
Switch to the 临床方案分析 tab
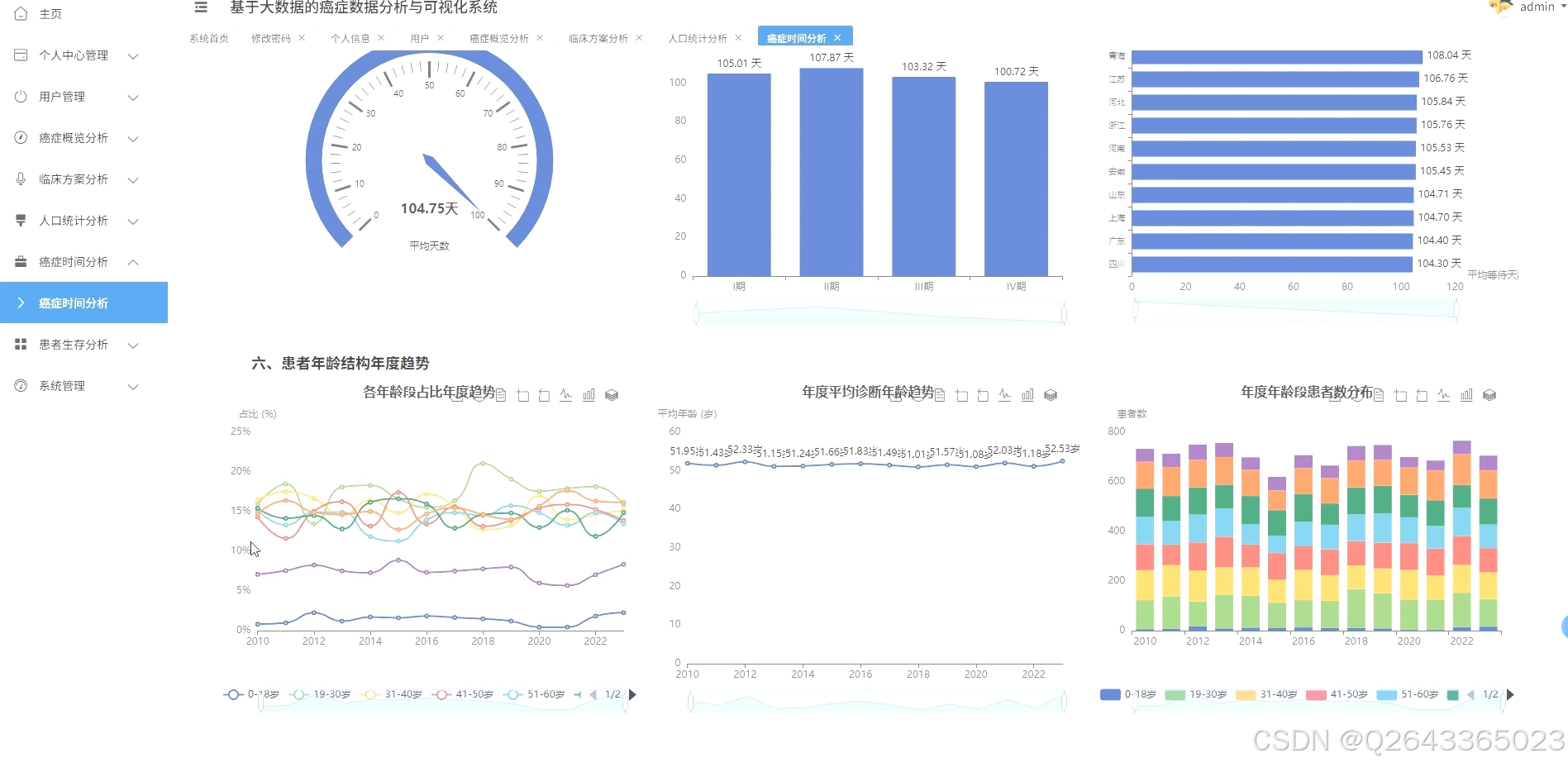pyautogui.click(x=598, y=39)
